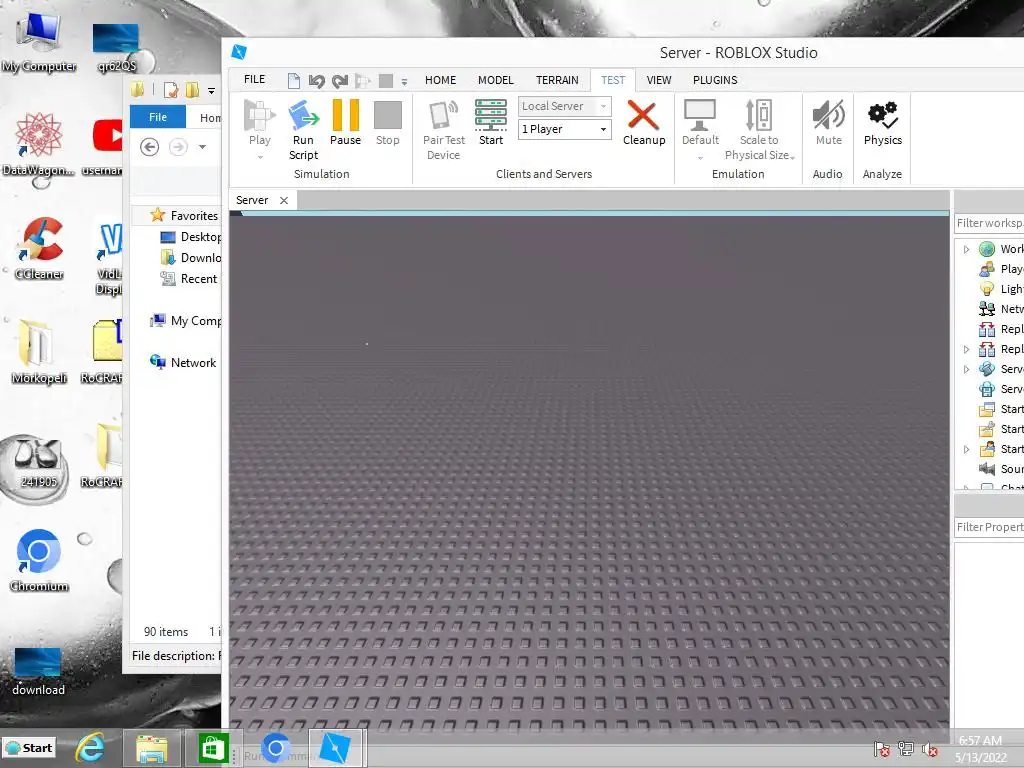Switch to the VIEW ribbon tab
Screen dimensions: 1024x768
point(659,80)
